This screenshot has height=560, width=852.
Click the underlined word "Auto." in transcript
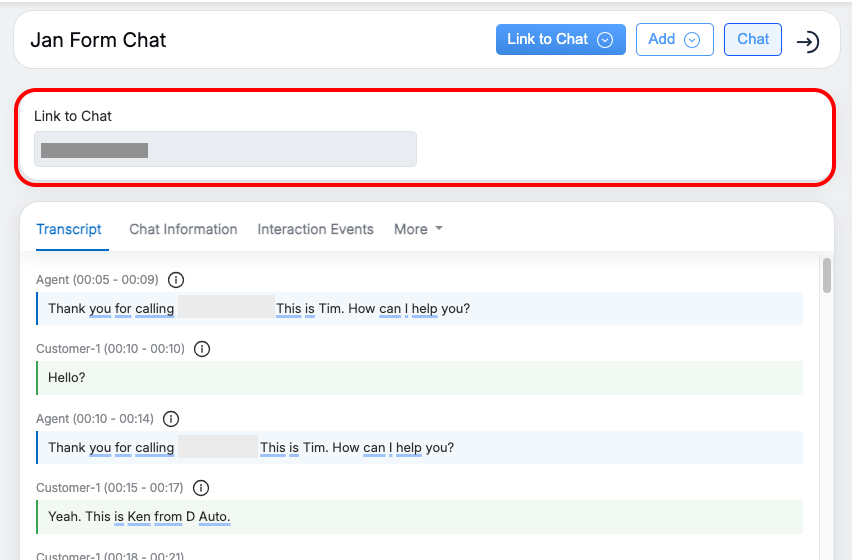coord(214,517)
